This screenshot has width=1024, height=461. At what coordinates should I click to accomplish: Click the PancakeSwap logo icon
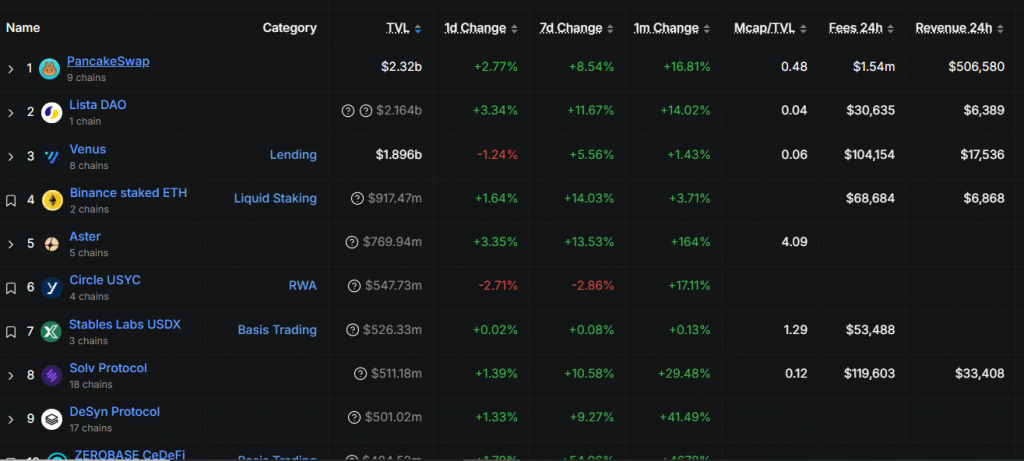pos(49,69)
